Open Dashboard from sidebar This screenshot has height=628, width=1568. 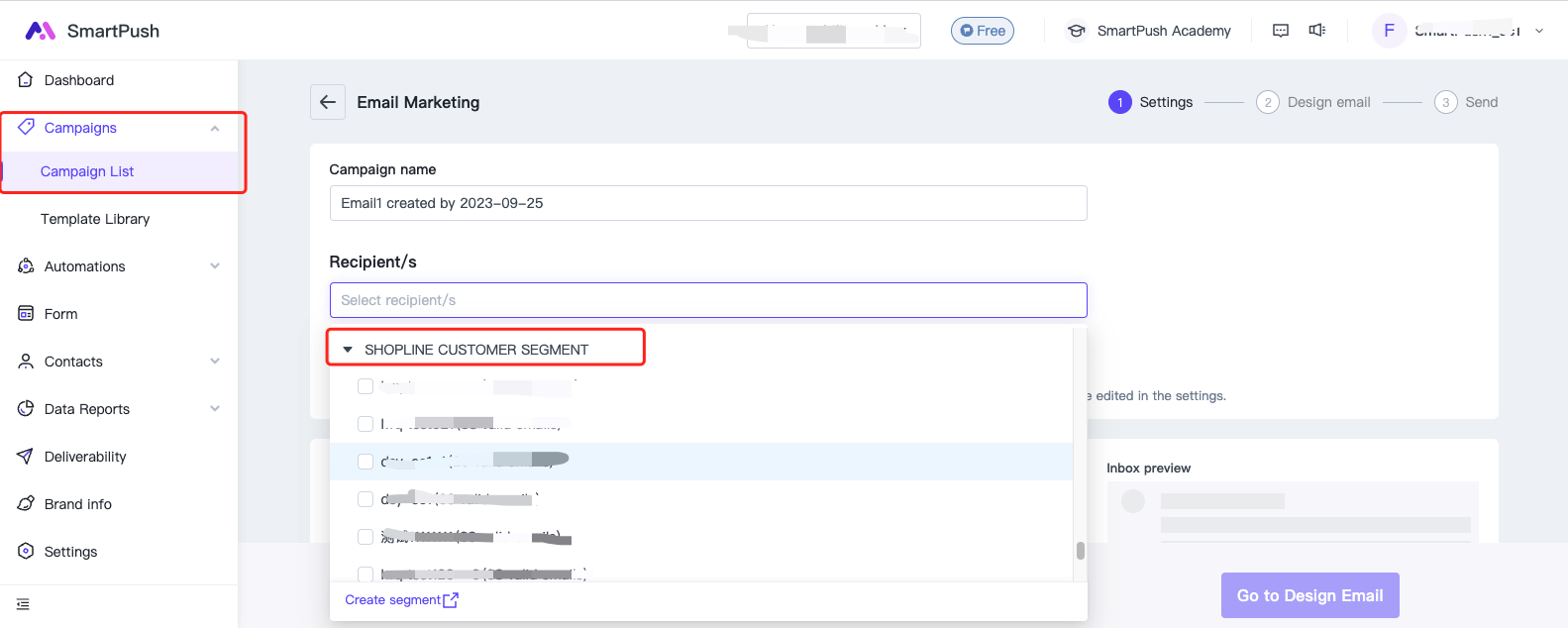79,80
